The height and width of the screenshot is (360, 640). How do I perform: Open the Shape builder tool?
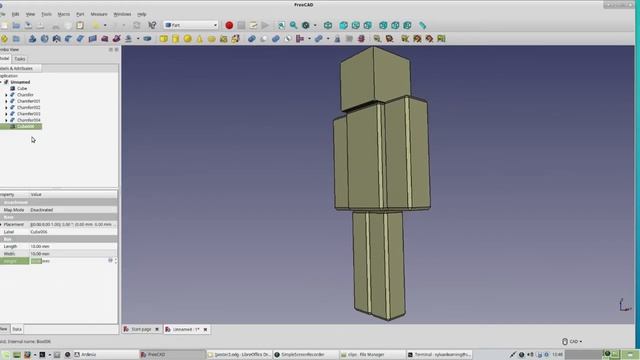(x=236, y=39)
